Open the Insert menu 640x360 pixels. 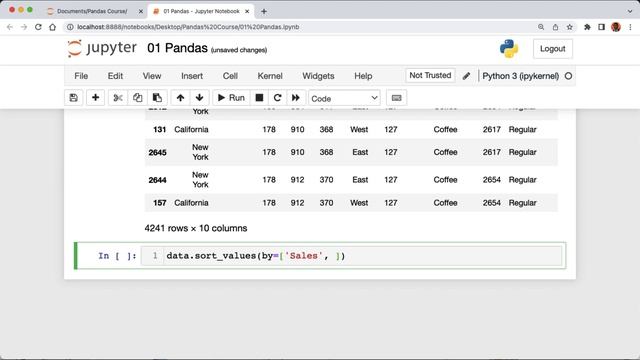[192, 76]
